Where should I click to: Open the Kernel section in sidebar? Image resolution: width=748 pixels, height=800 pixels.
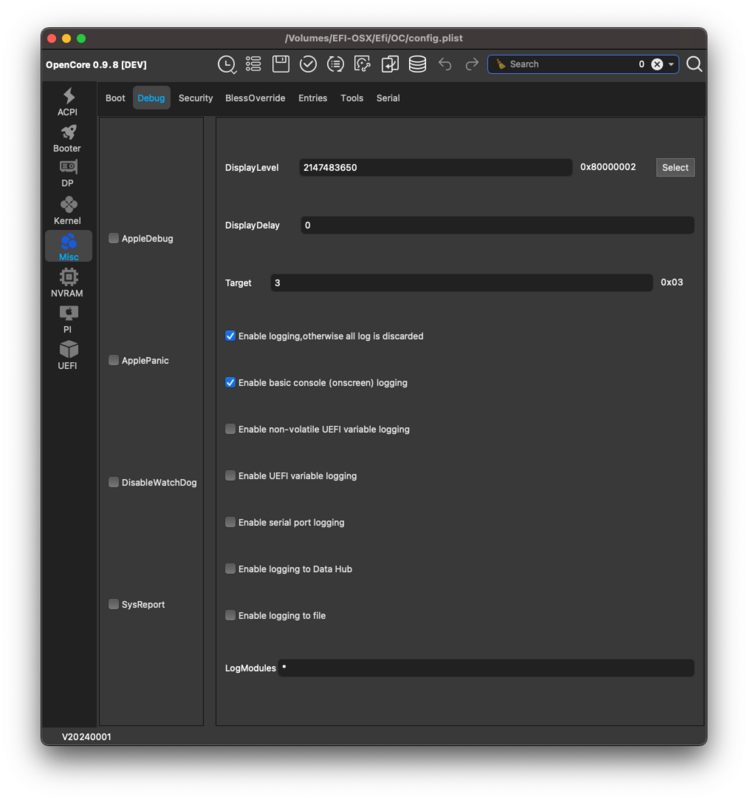[x=68, y=210]
